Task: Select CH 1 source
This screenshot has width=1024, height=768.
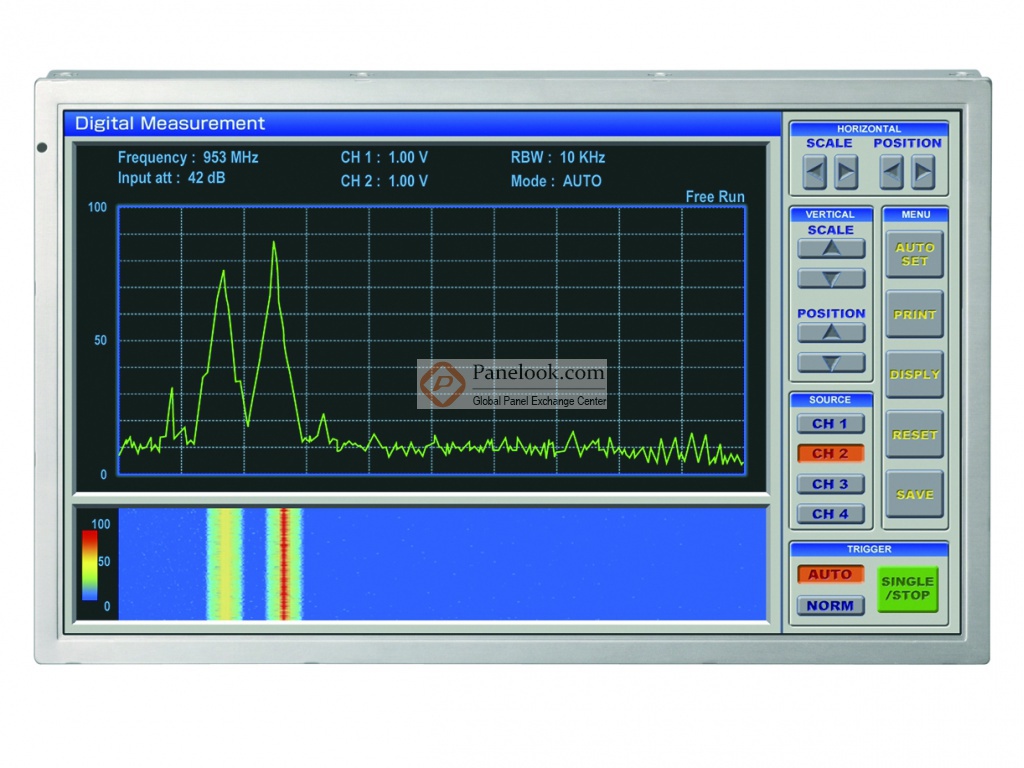Action: coord(830,424)
